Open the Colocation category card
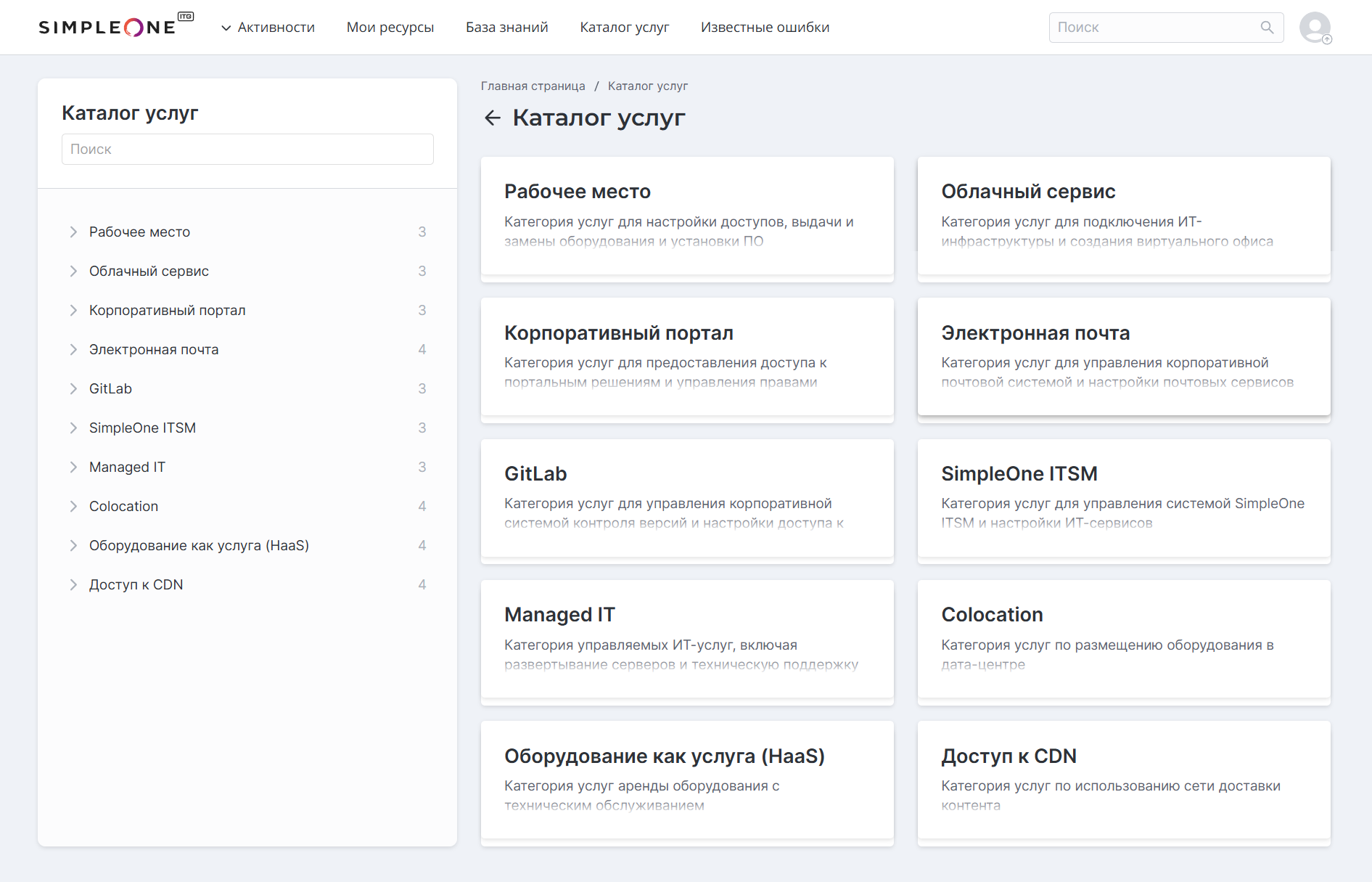Viewport: 1372px width, 882px height. tap(1124, 639)
